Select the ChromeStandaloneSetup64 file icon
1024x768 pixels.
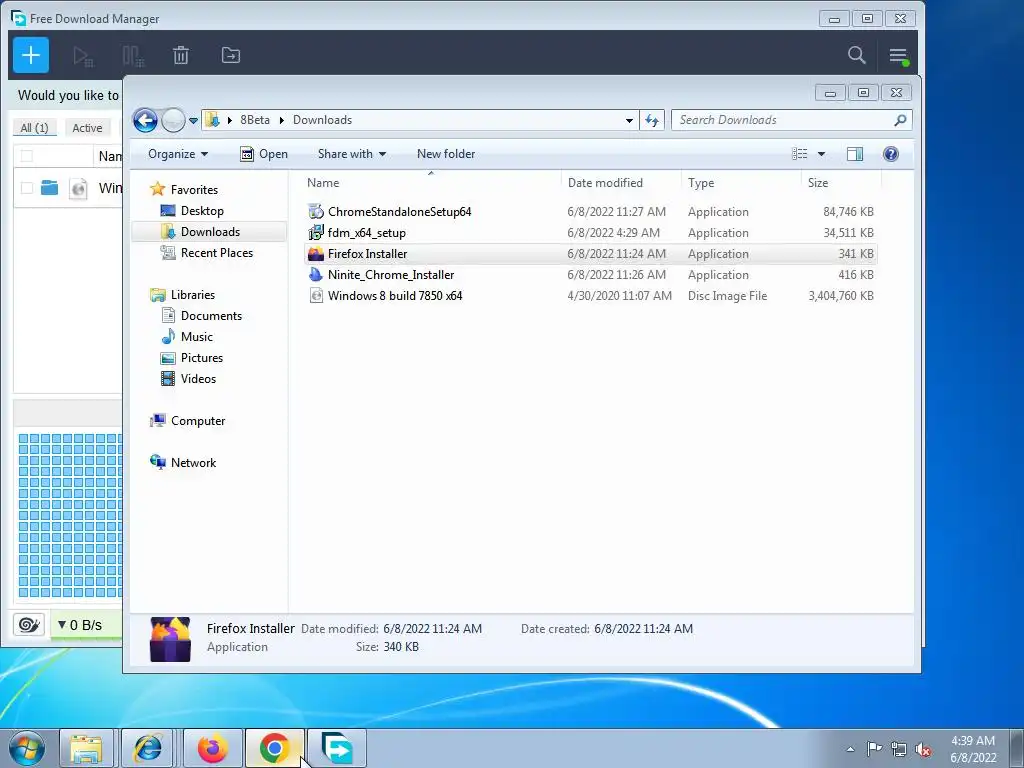tap(315, 212)
